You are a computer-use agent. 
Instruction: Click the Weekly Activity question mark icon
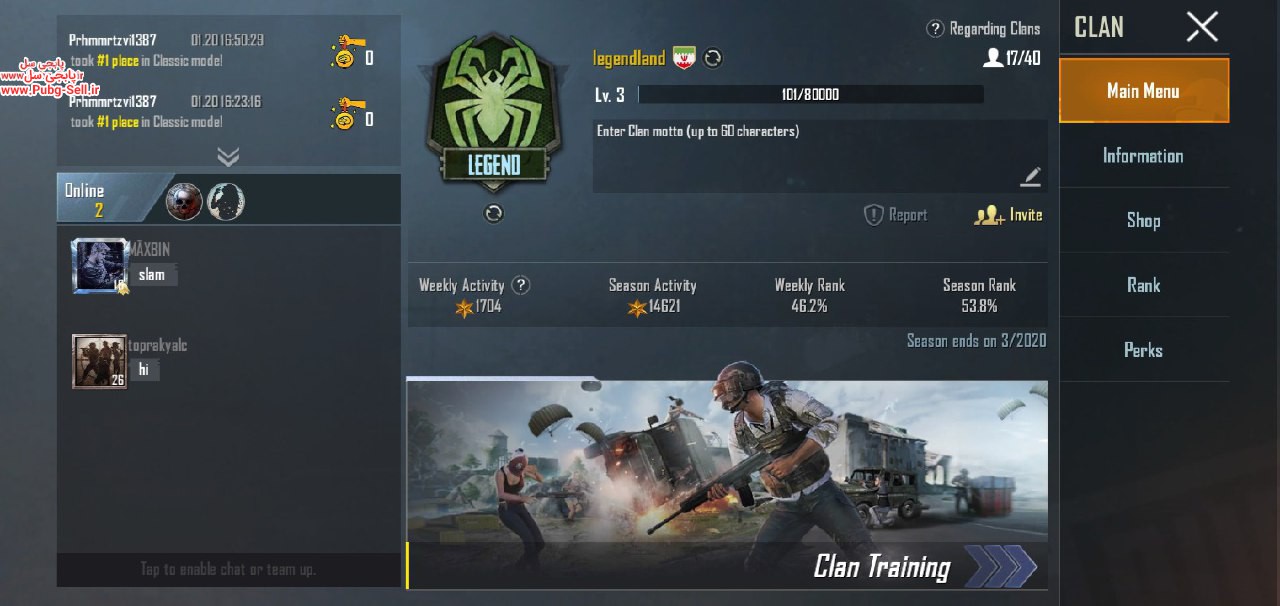point(520,285)
